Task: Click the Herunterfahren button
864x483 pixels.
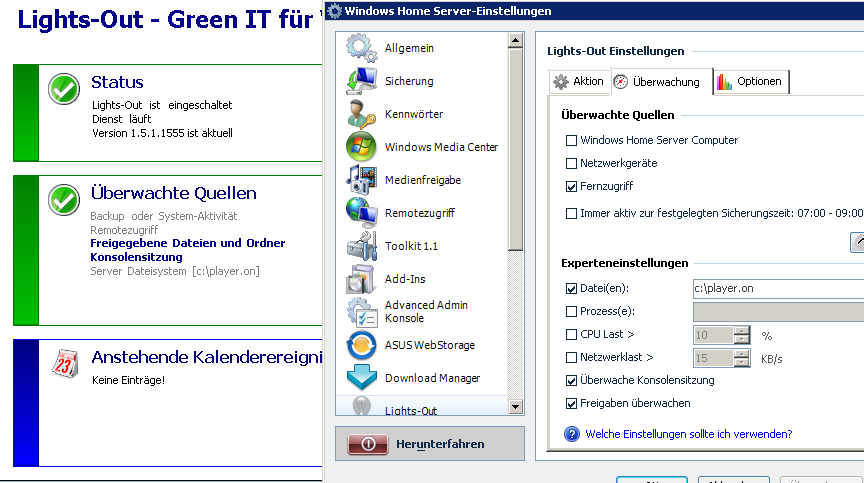Action: pyautogui.click(x=429, y=444)
